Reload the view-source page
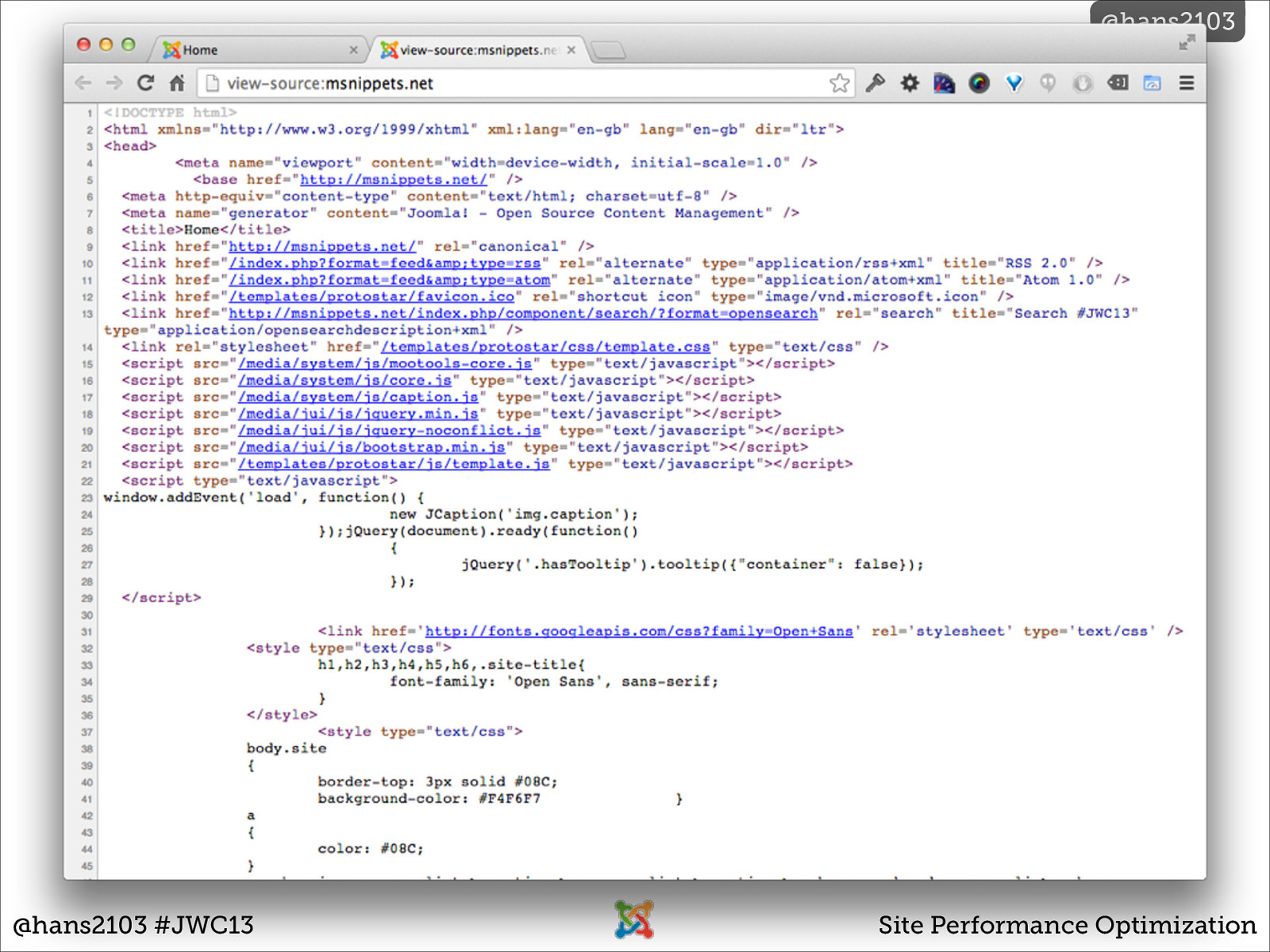The width and height of the screenshot is (1270, 952). point(145,83)
